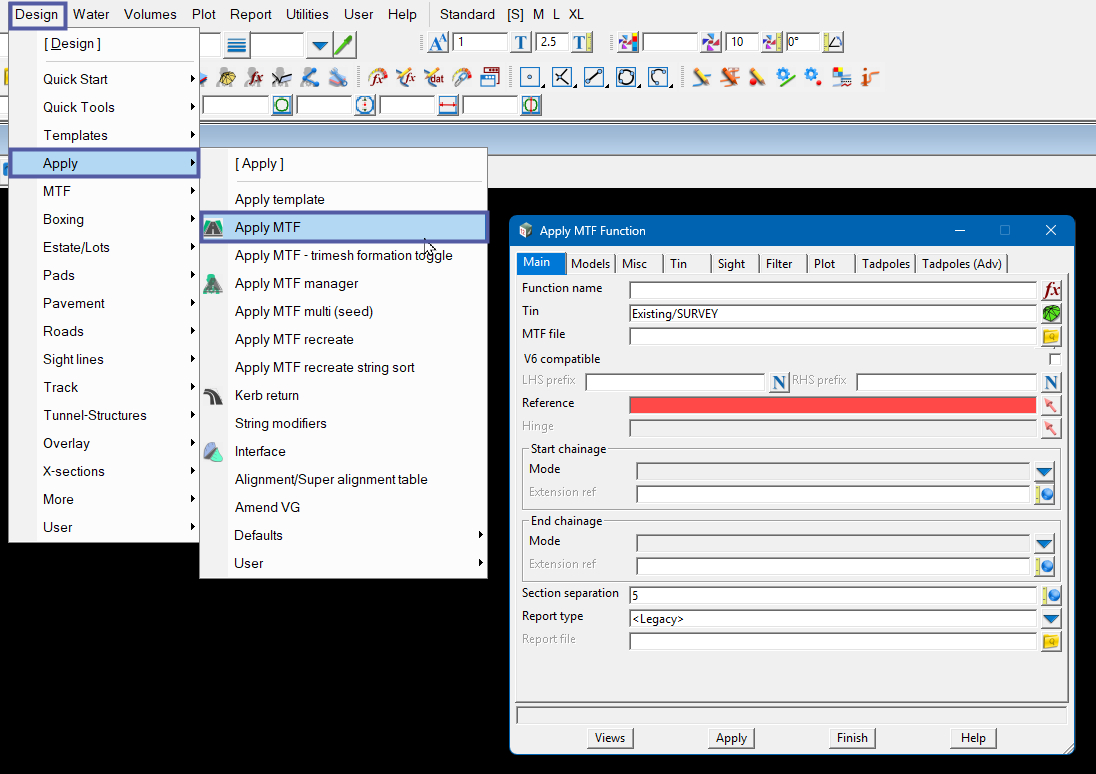Open the Start chainage Mode dropdown

coord(1044,472)
